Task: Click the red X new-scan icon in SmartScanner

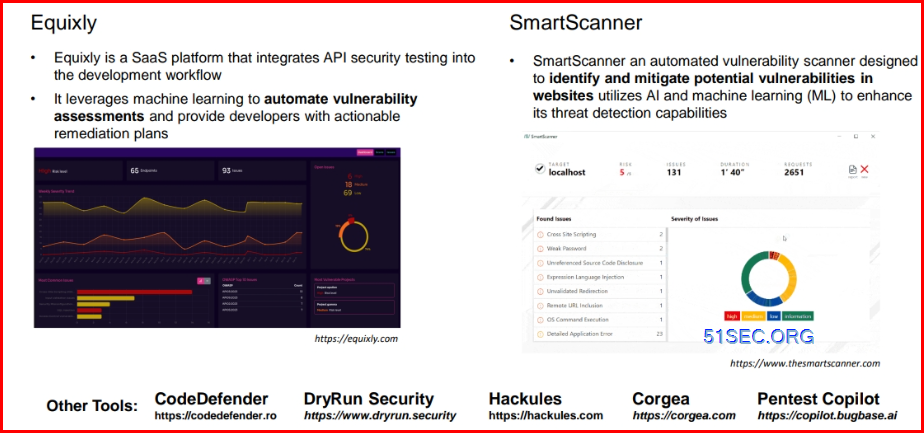Action: point(864,170)
